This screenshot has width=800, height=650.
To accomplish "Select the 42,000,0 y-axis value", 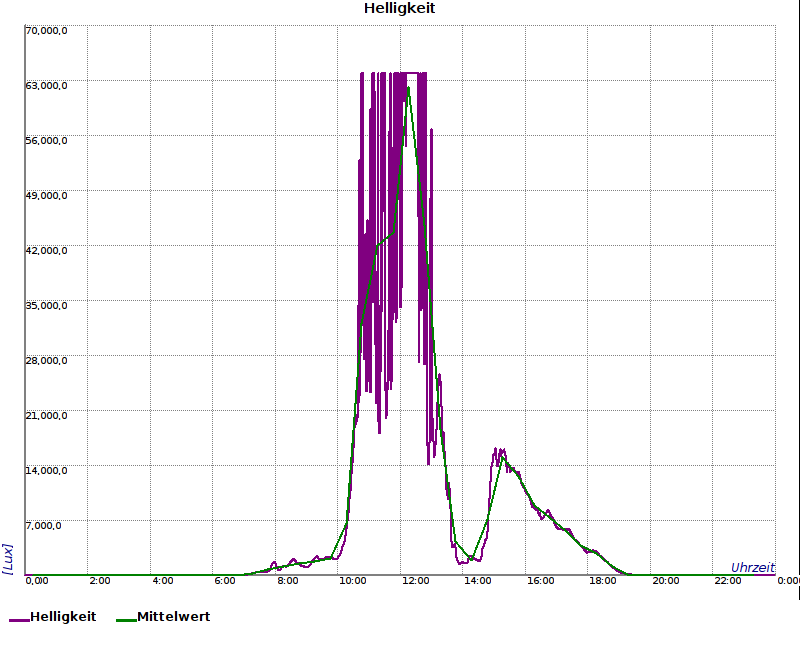I will click(x=46, y=251).
